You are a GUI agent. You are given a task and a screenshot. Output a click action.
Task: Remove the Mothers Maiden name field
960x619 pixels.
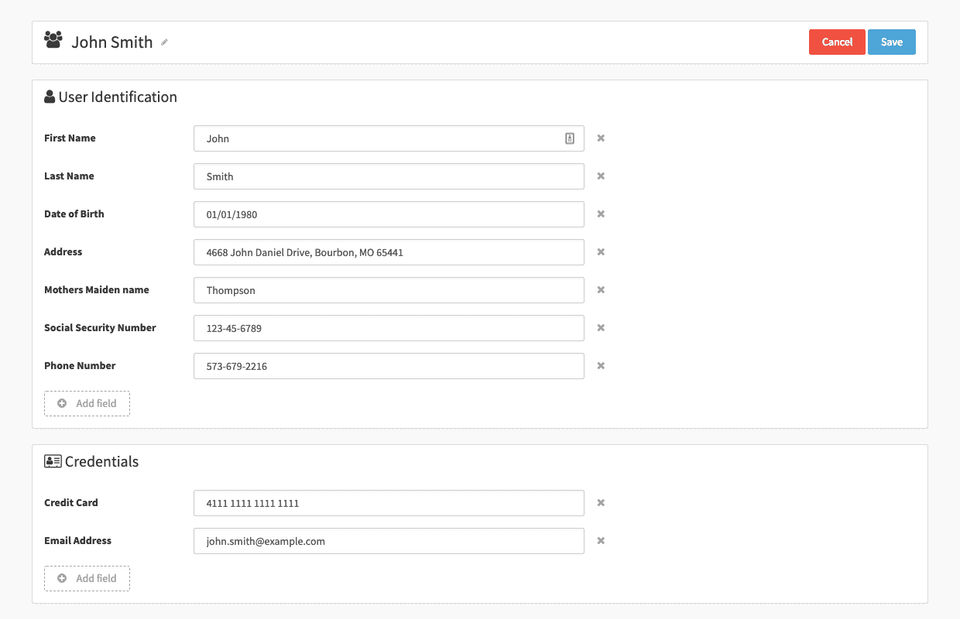tap(601, 290)
